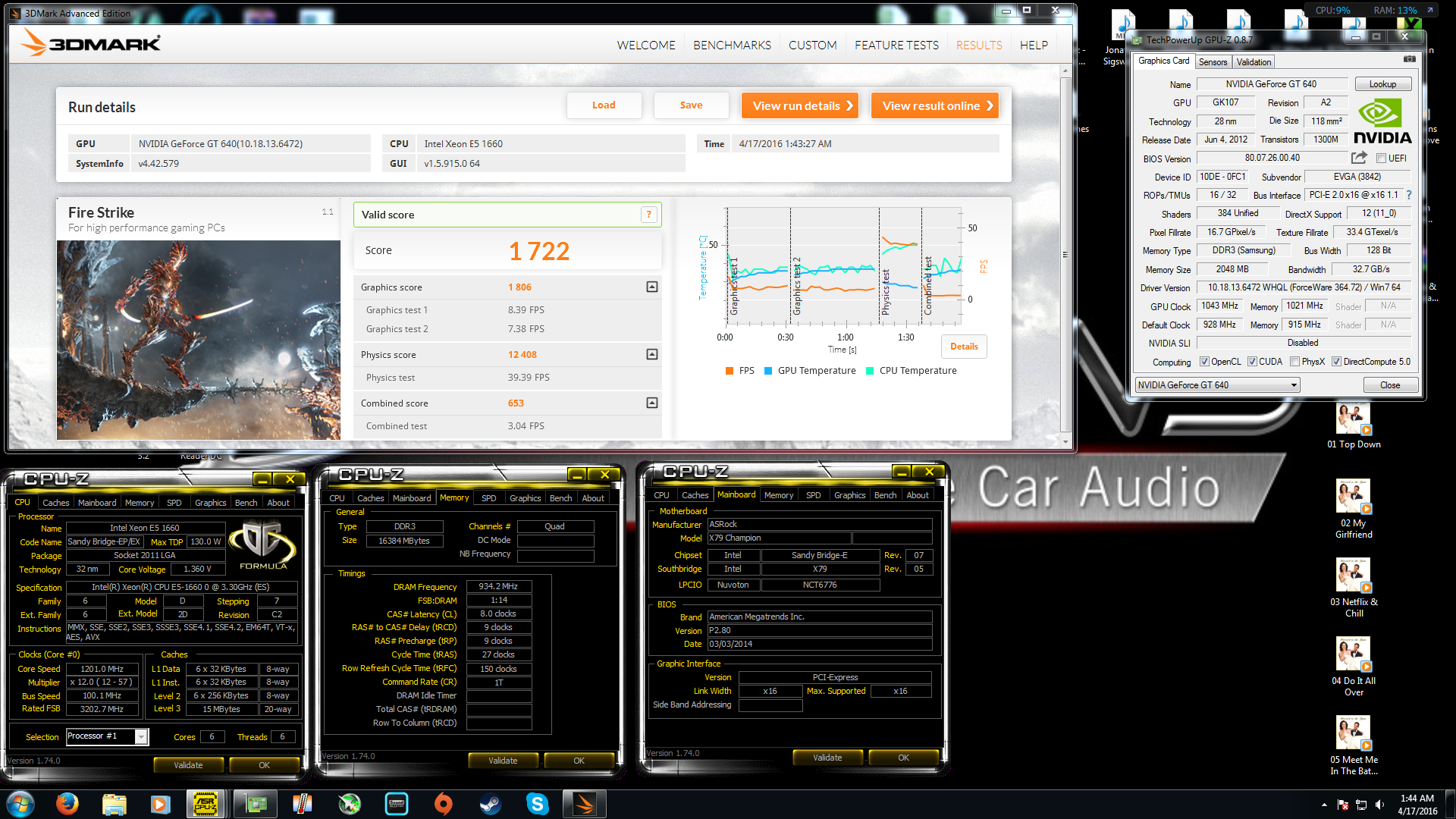Click the blue GPU Temperature legend swatch
This screenshot has width=1456, height=819.
[768, 371]
